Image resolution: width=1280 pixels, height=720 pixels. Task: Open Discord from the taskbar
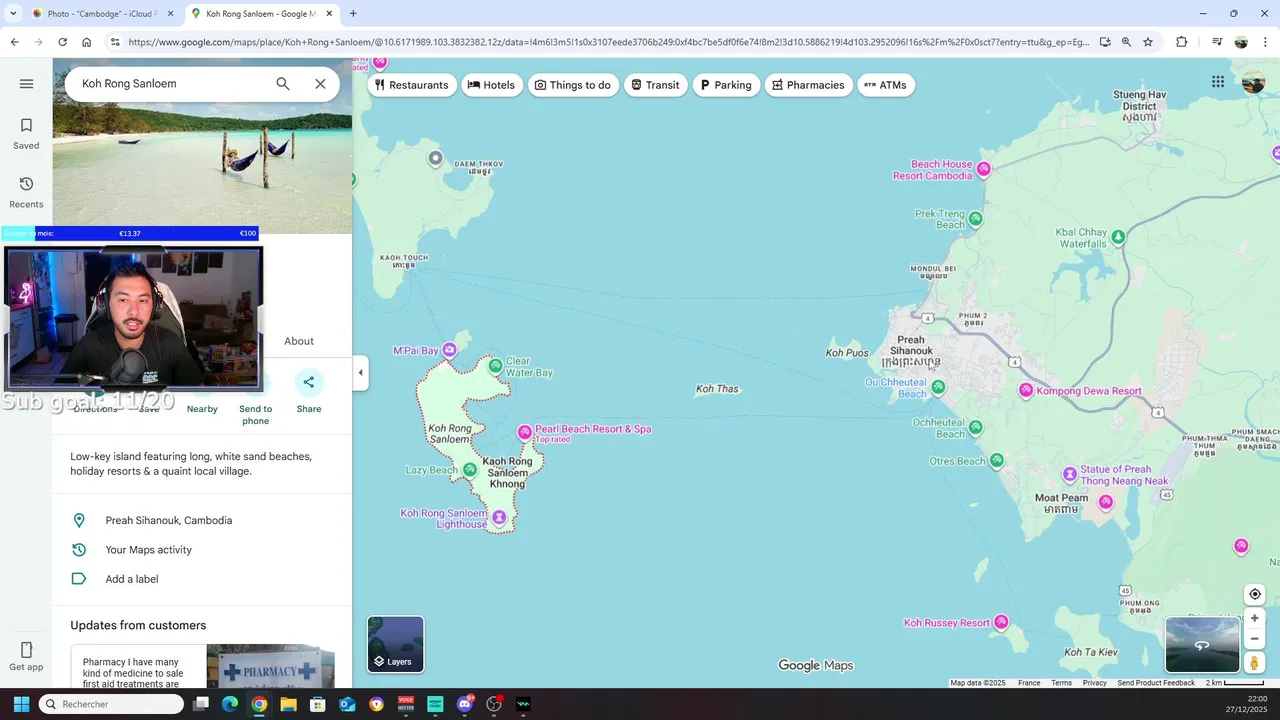pyautogui.click(x=465, y=704)
